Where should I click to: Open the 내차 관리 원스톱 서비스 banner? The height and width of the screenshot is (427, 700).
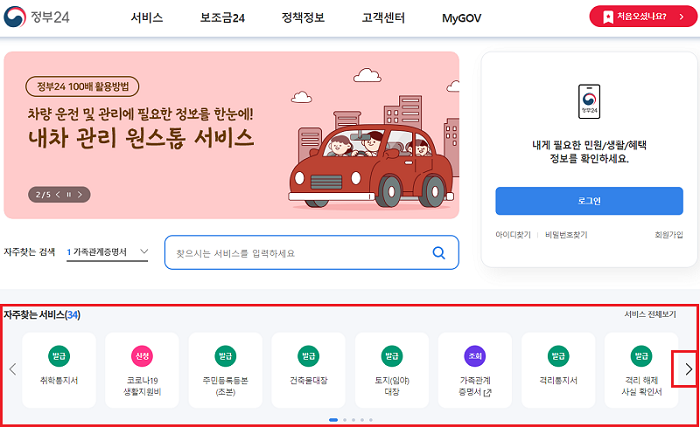(231, 135)
